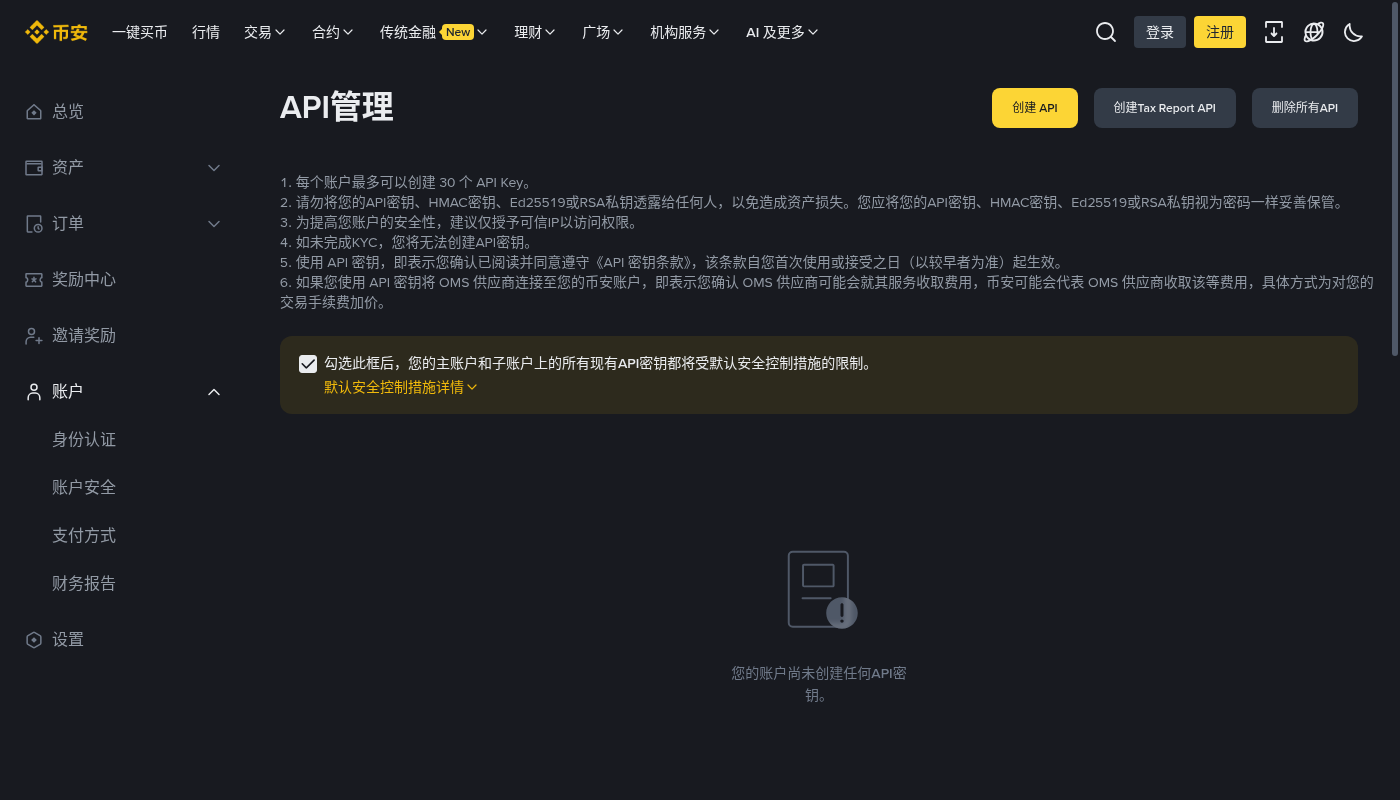The width and height of the screenshot is (1400, 800).
Task: Uncheck the default security controls checkbox
Action: 308,364
